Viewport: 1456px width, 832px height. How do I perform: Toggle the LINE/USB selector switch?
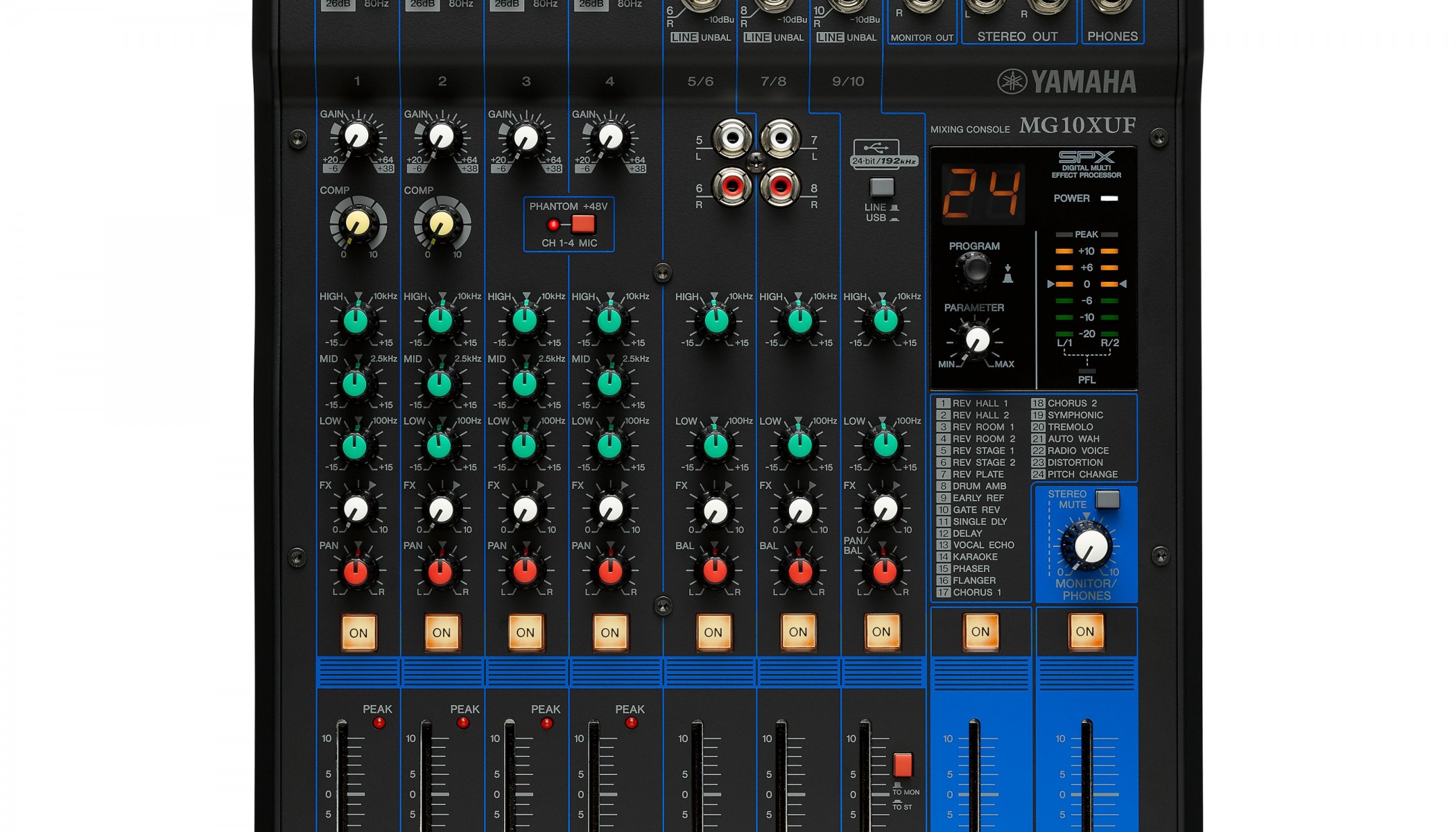click(882, 187)
